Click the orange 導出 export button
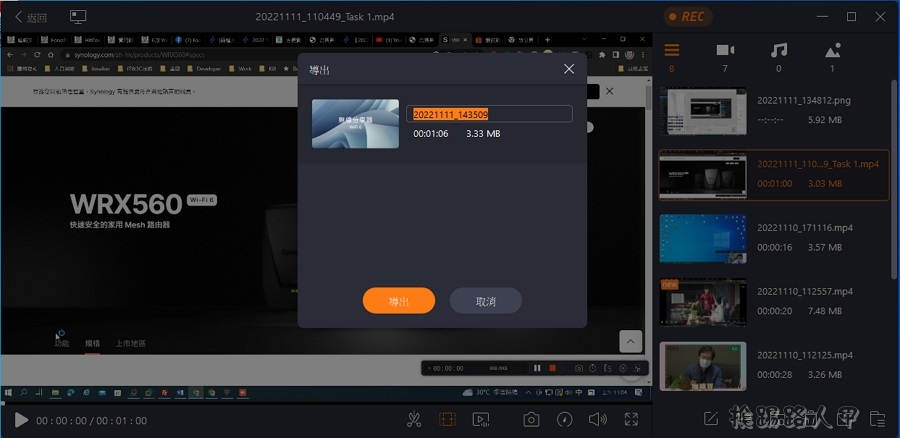The width and height of the screenshot is (900, 438). click(x=398, y=301)
